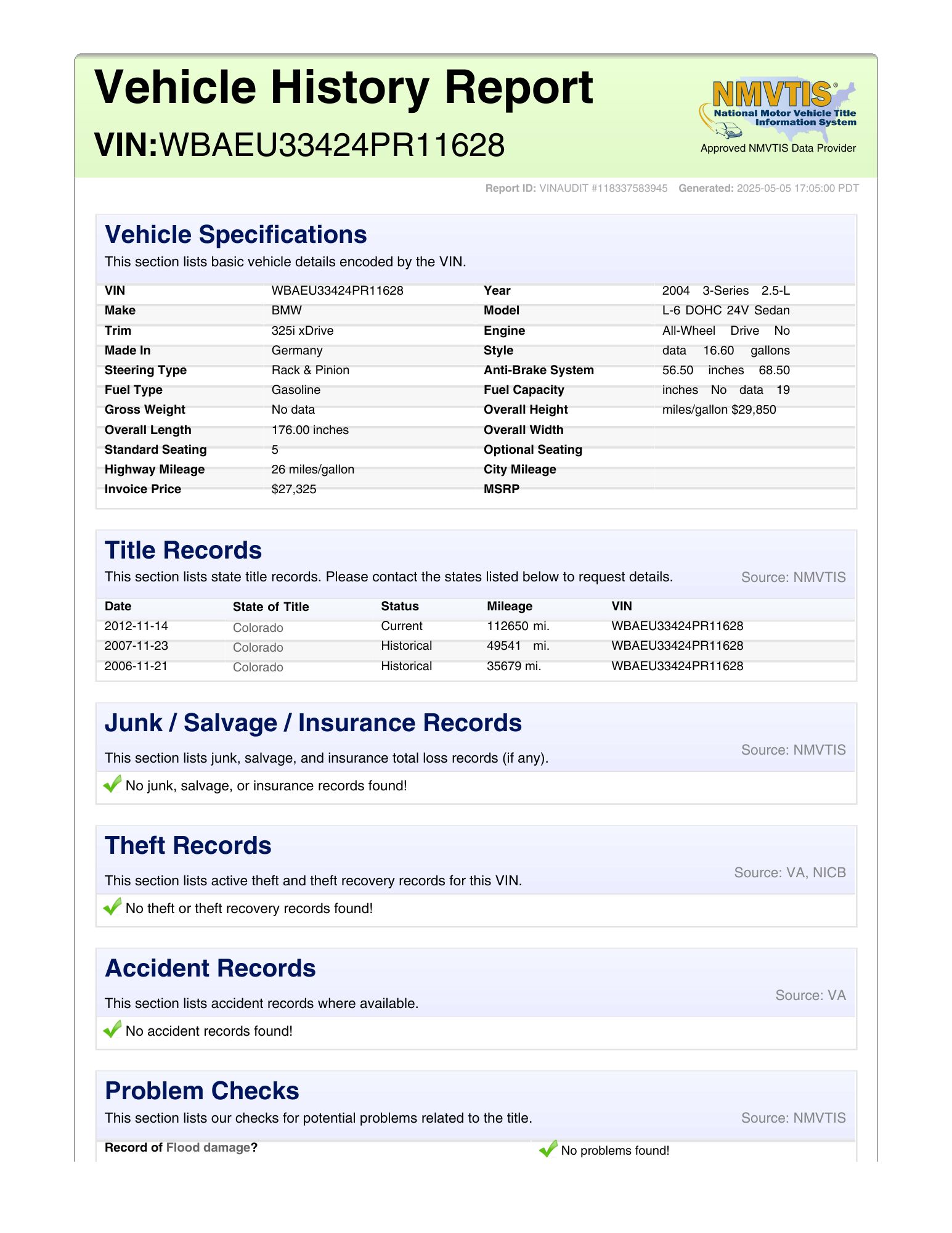
Task: Click the City Mileage label
Action: click(519, 469)
